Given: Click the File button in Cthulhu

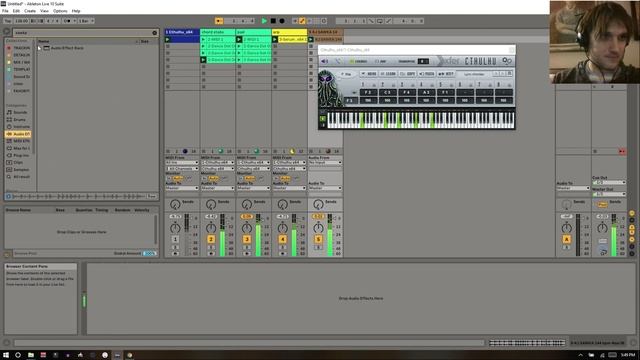Looking at the screenshot, I should tap(346, 74).
